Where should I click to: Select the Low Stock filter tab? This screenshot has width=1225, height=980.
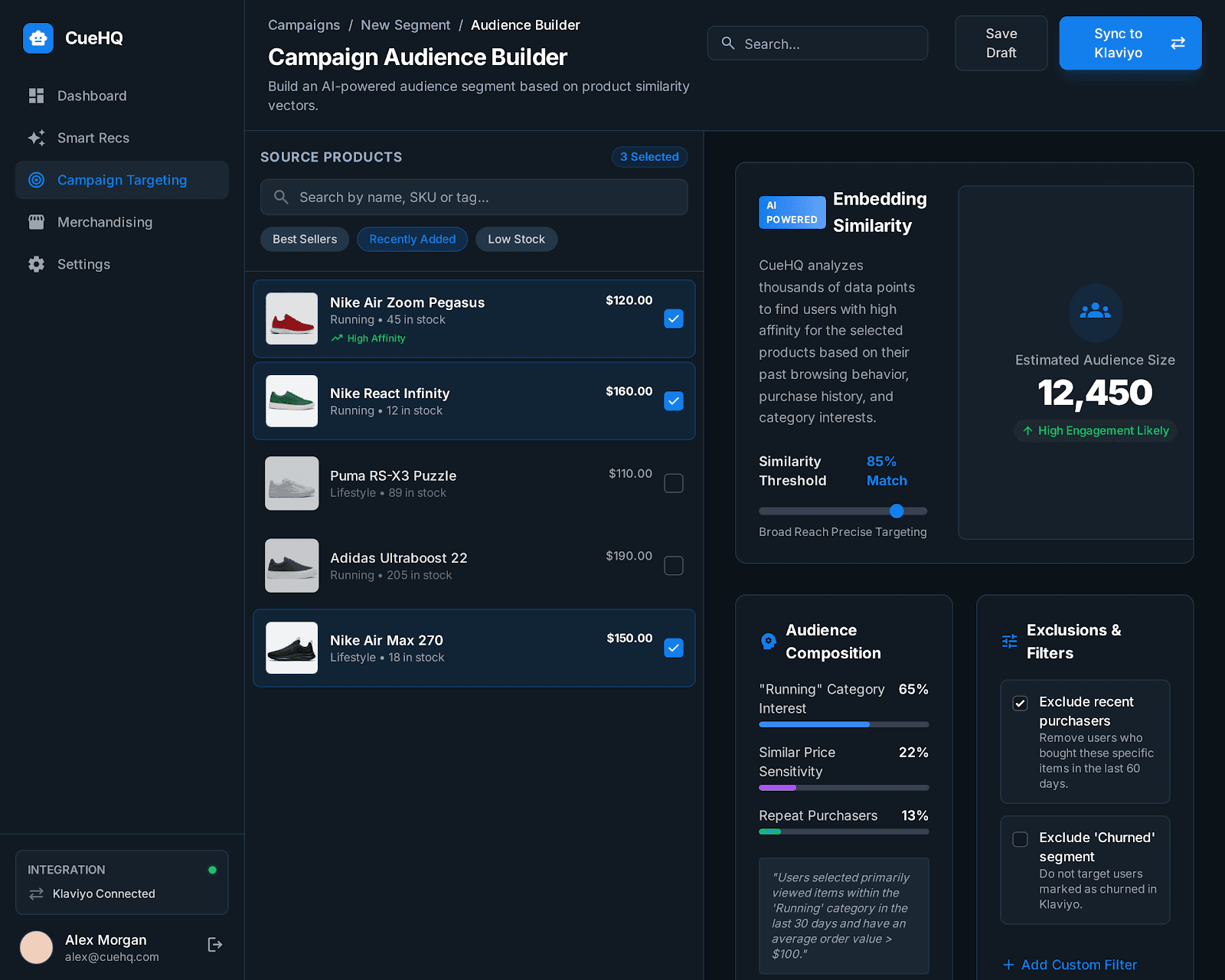pyautogui.click(x=516, y=239)
